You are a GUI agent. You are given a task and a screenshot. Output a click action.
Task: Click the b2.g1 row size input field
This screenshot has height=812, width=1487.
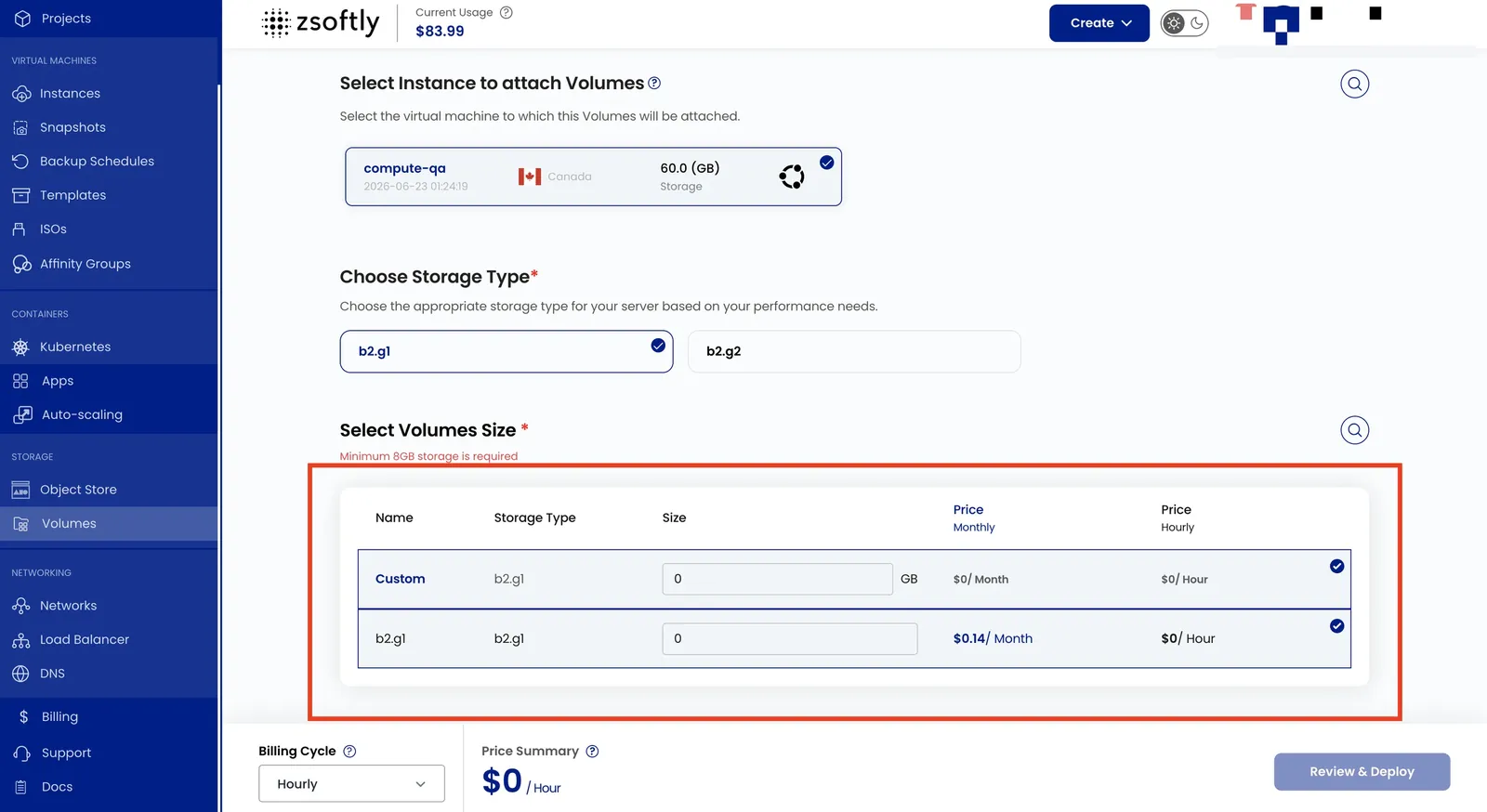790,639
